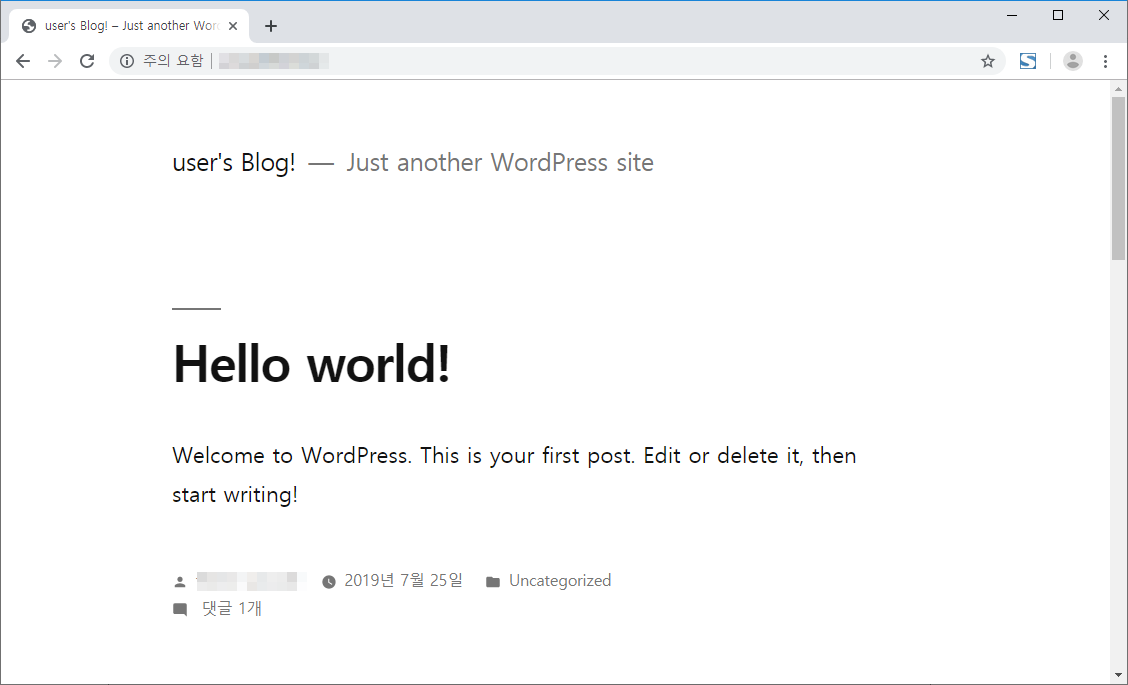
Task: Click the Welcome to WordPress paragraph text
Action: [514, 475]
